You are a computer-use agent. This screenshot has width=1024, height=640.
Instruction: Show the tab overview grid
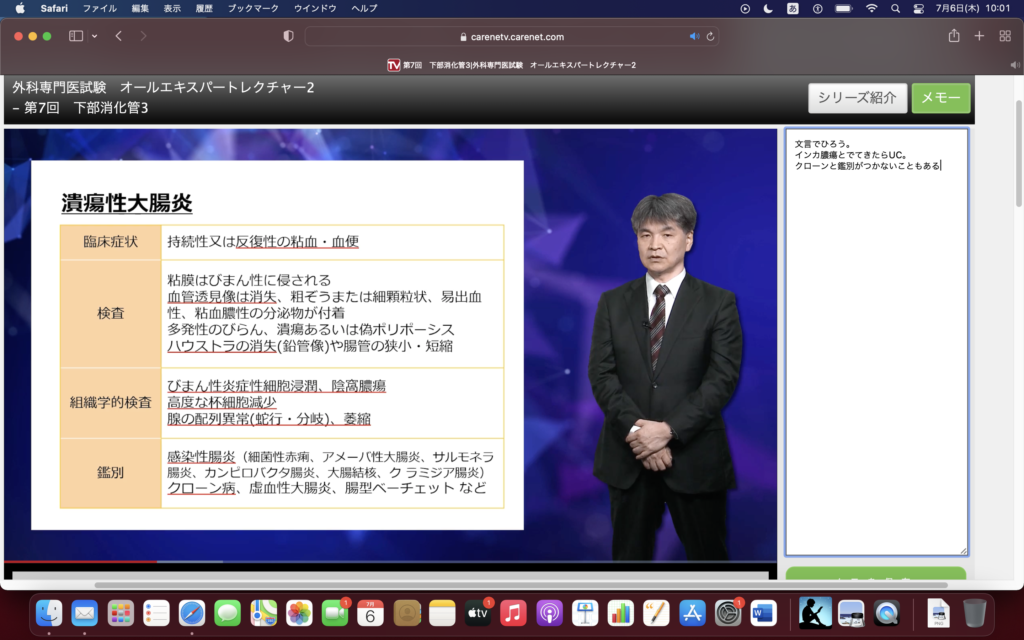(x=1005, y=36)
